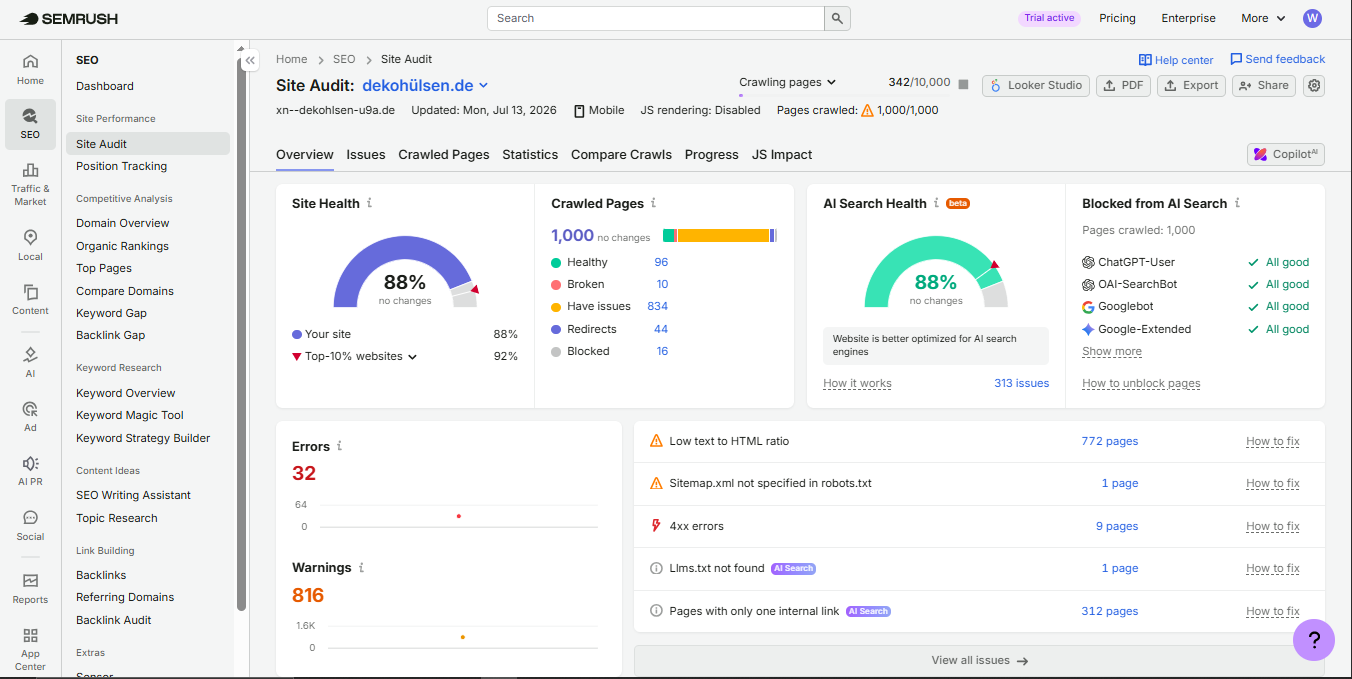
Task: Open the user avatar W menu
Action: coord(1313,18)
